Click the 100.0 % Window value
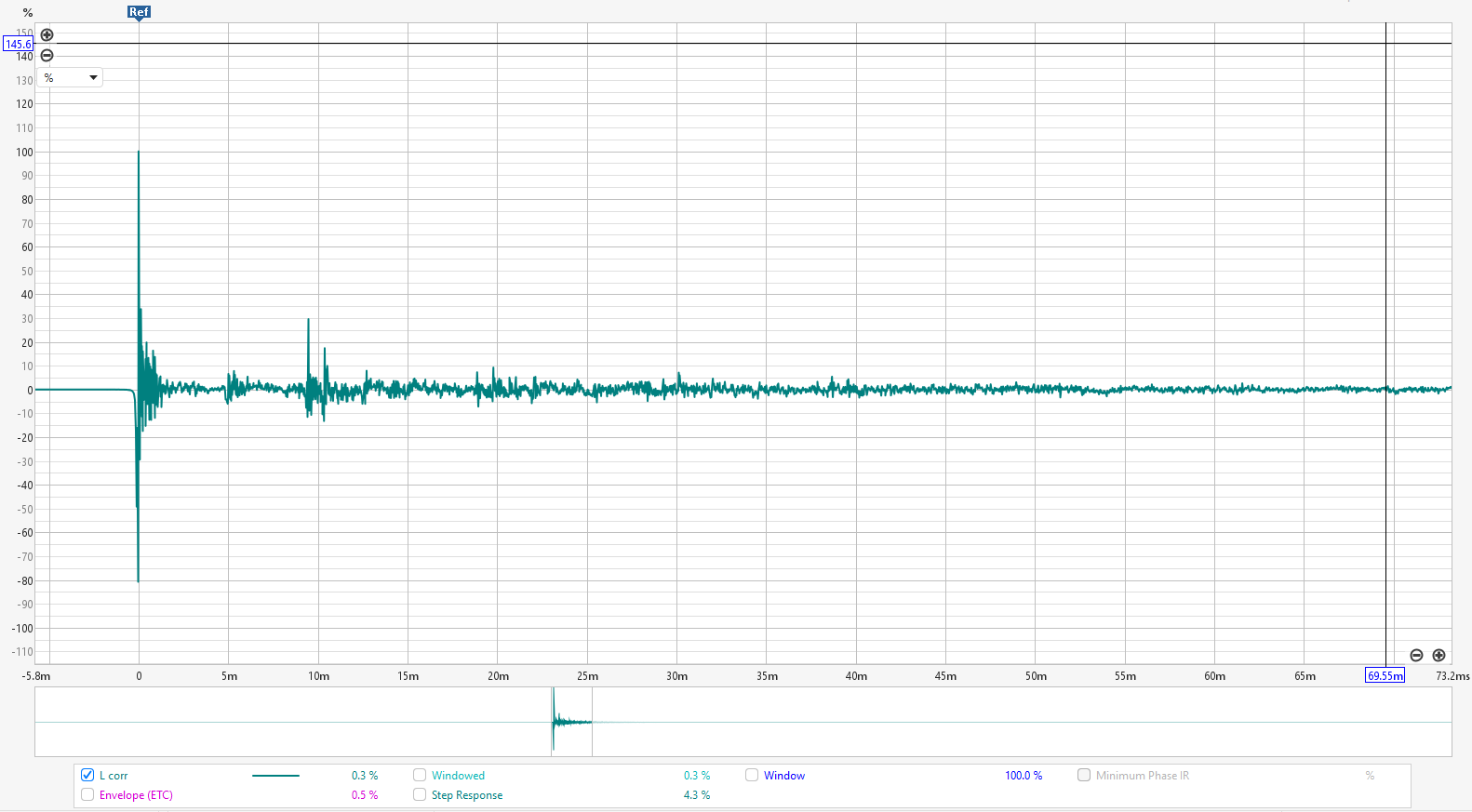Image resolution: width=1472 pixels, height=812 pixels. point(1024,776)
